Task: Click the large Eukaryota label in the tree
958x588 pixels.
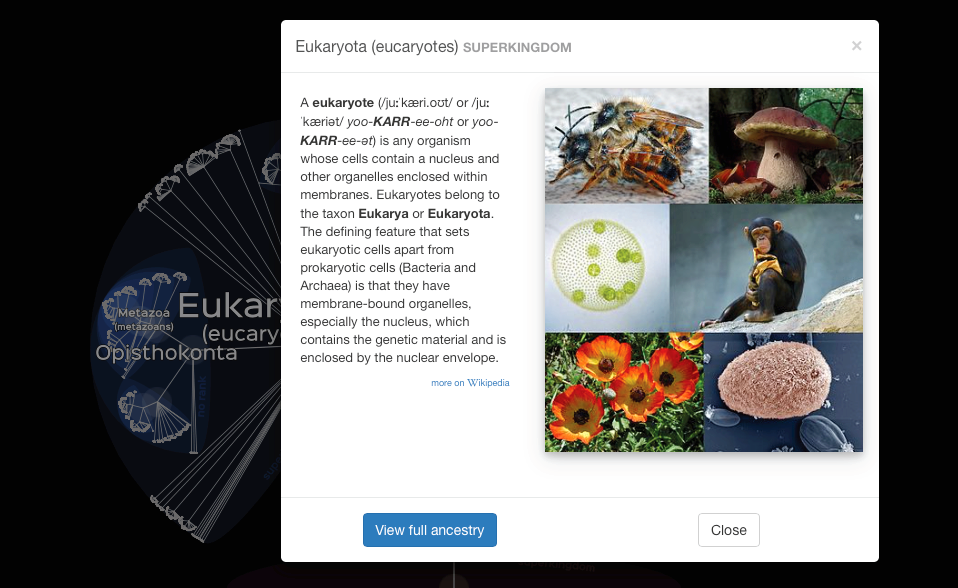Action: point(229,305)
